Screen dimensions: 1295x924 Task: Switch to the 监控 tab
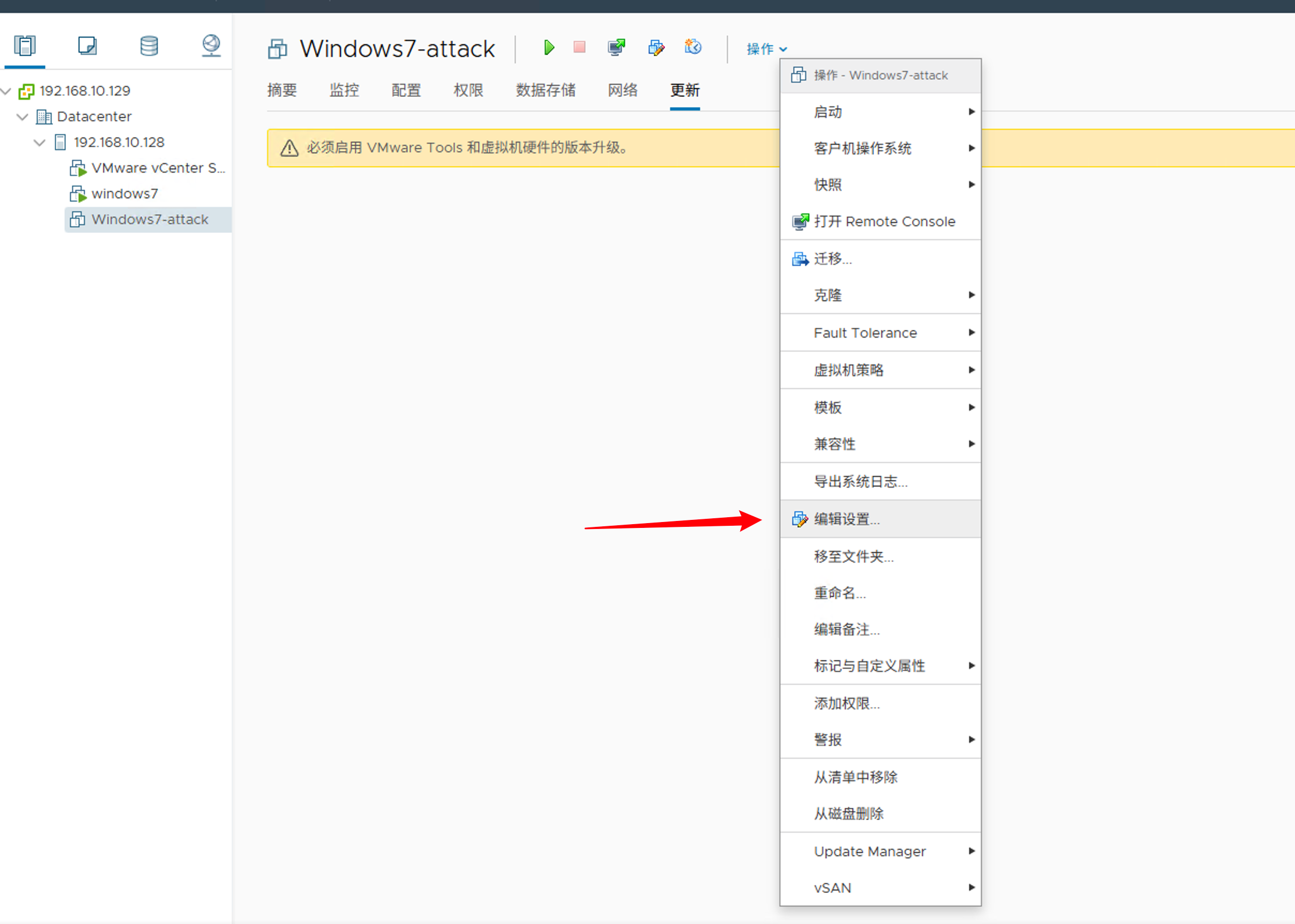pos(344,90)
